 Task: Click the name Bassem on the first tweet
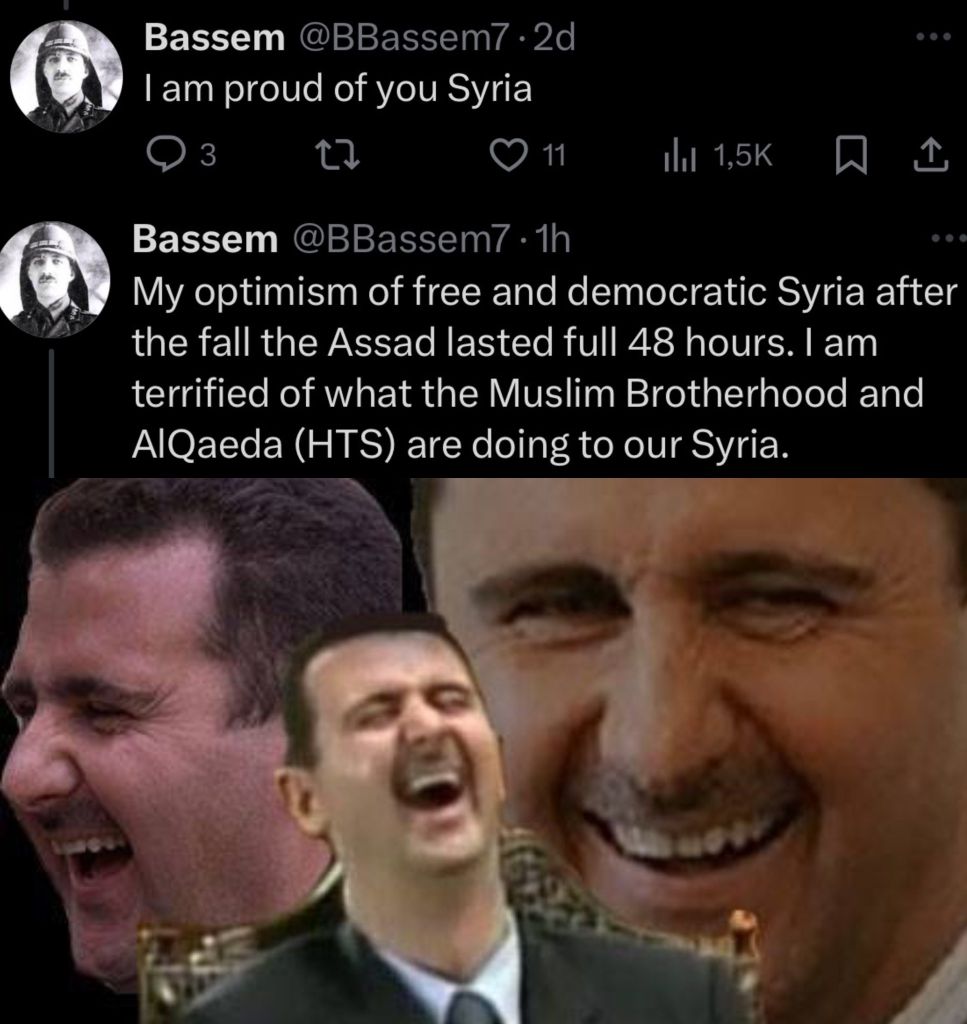(x=215, y=38)
